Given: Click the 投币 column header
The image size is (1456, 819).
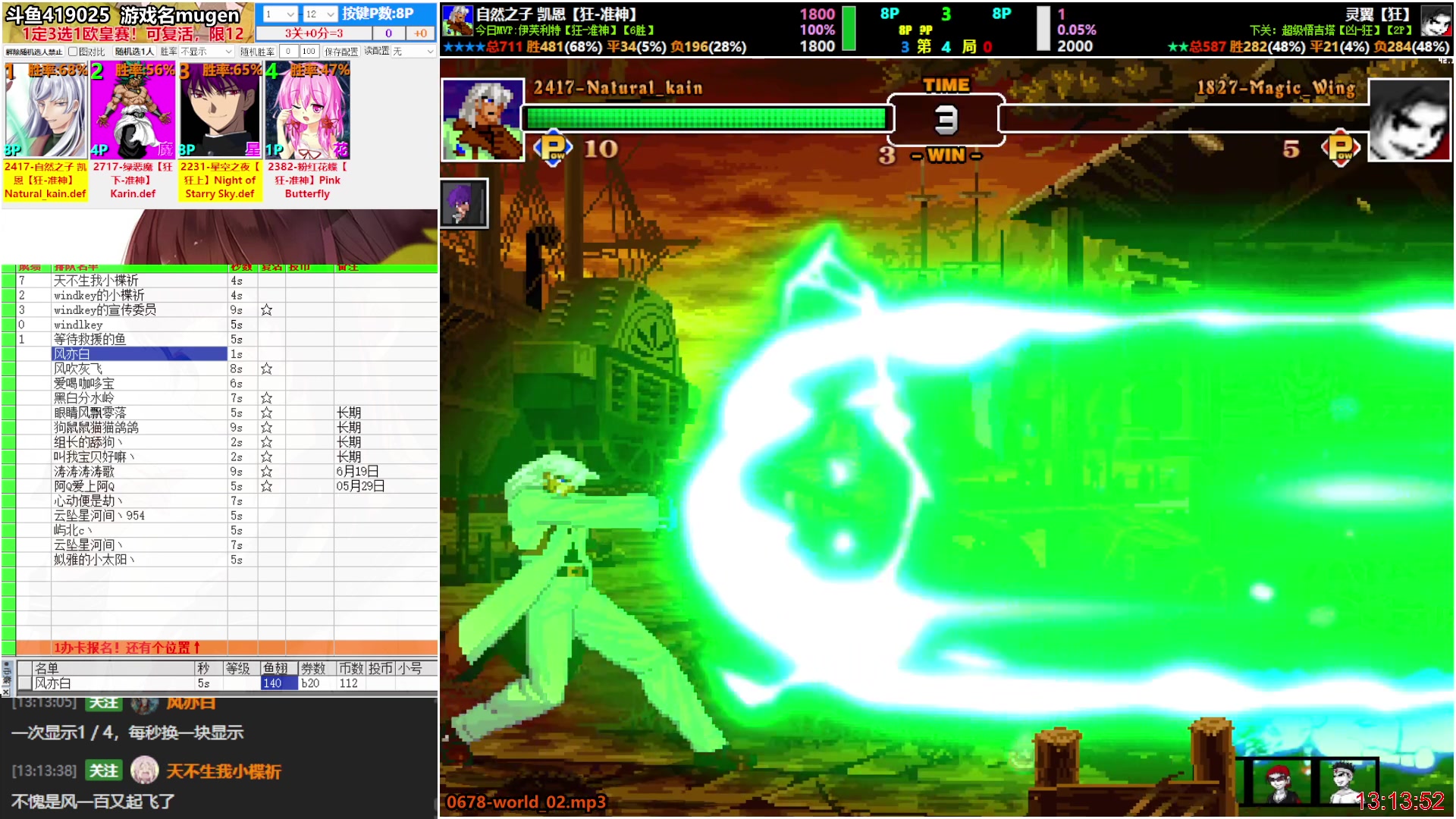Looking at the screenshot, I should pos(381,668).
